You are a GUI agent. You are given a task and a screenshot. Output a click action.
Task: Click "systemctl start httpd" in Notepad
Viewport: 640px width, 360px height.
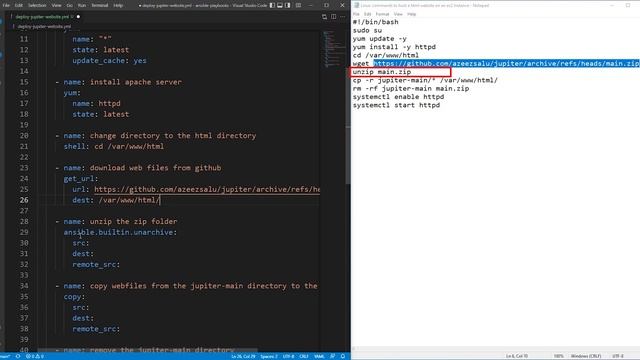click(396, 105)
